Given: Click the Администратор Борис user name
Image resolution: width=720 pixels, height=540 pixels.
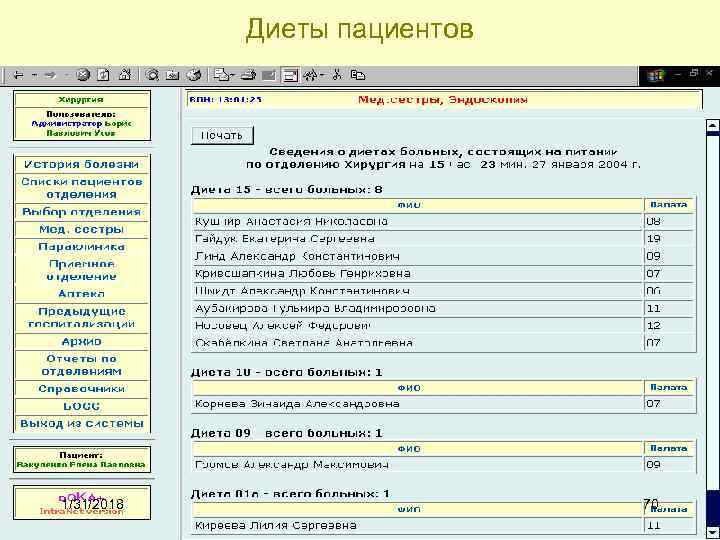Looking at the screenshot, I should 81,124.
